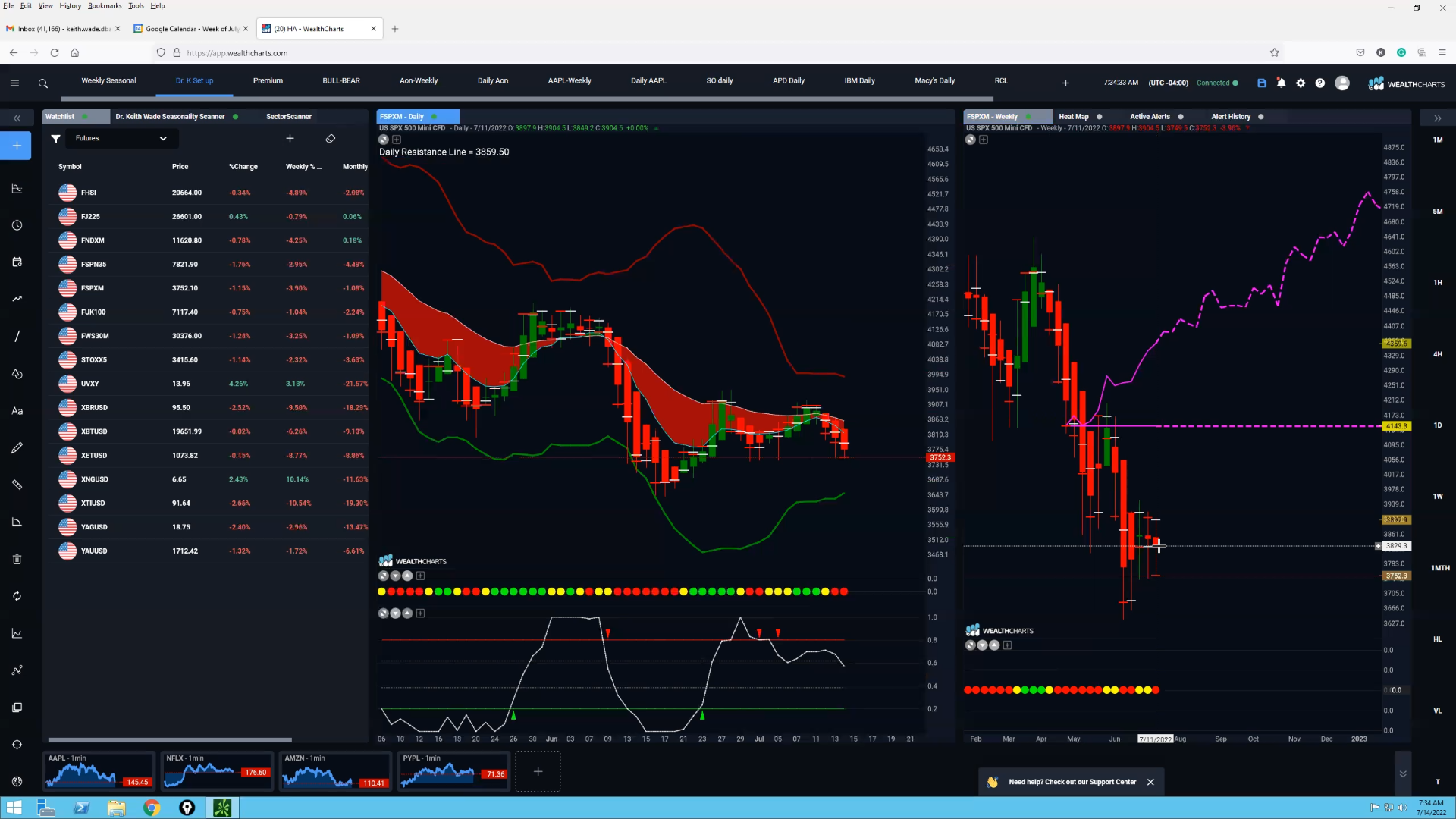Select the 1H timeframe button
Screen dimensions: 1456x819
[x=1438, y=283]
